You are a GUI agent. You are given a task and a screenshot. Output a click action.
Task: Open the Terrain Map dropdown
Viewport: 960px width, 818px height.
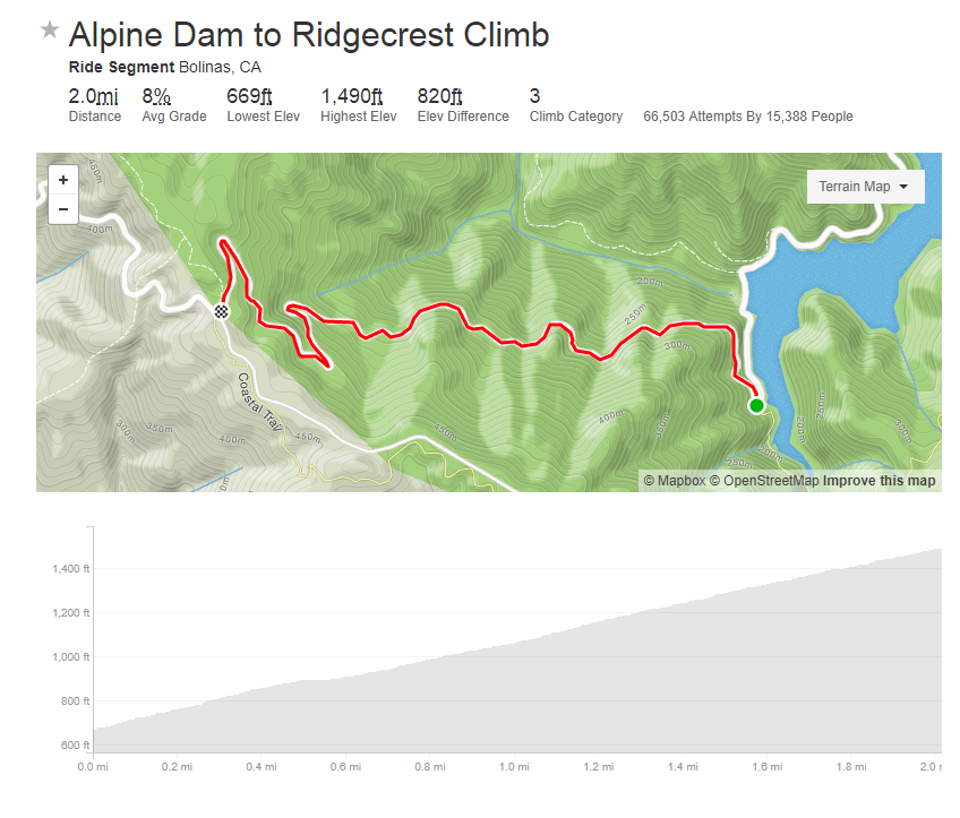[865, 186]
